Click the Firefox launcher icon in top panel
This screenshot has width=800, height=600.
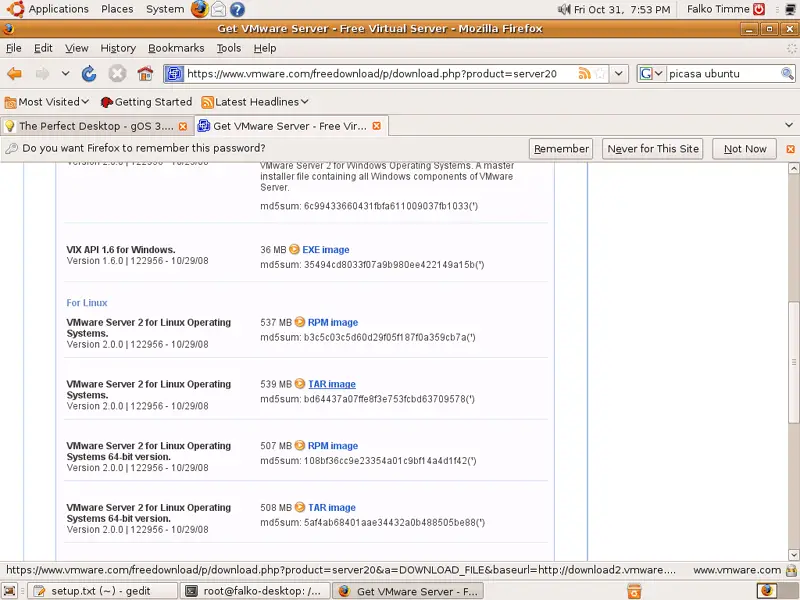[199, 9]
